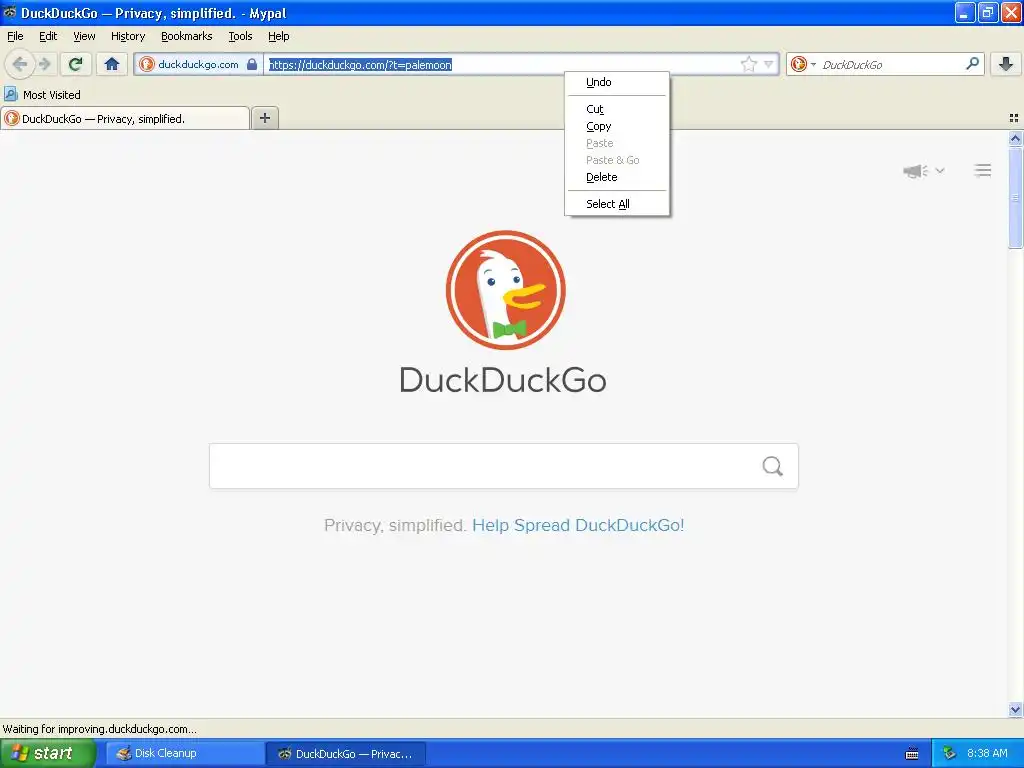Viewport: 1024px width, 768px height.
Task: Click the Mypal raccoon icon in title bar
Action: click(x=10, y=12)
